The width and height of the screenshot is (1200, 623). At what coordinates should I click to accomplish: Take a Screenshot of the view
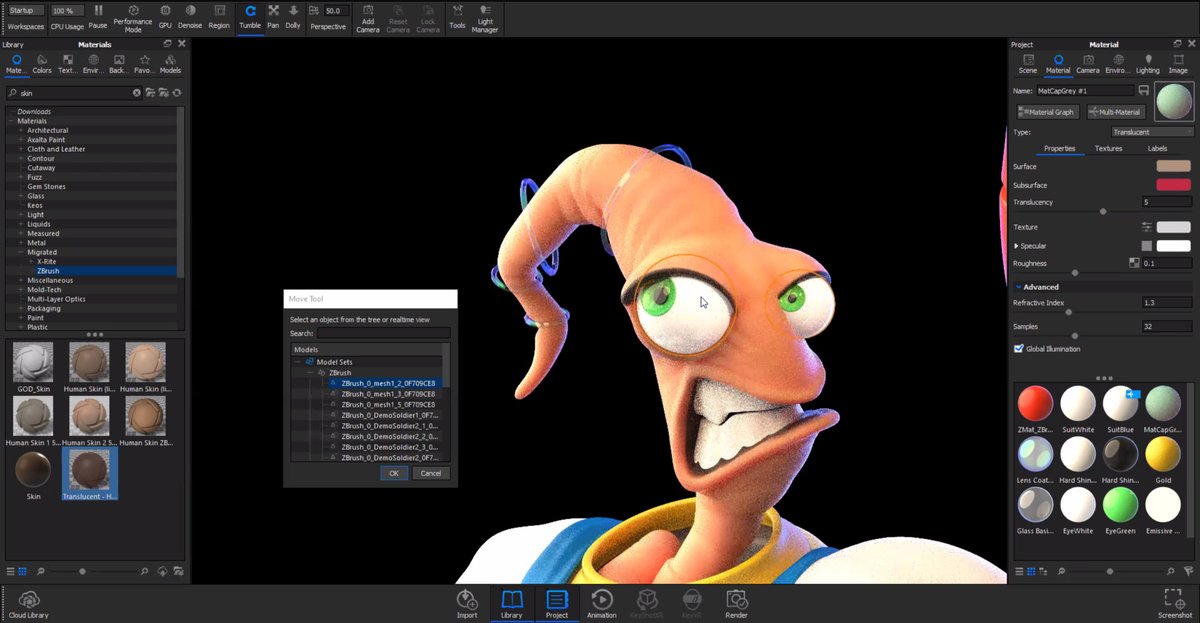[x=1175, y=603]
